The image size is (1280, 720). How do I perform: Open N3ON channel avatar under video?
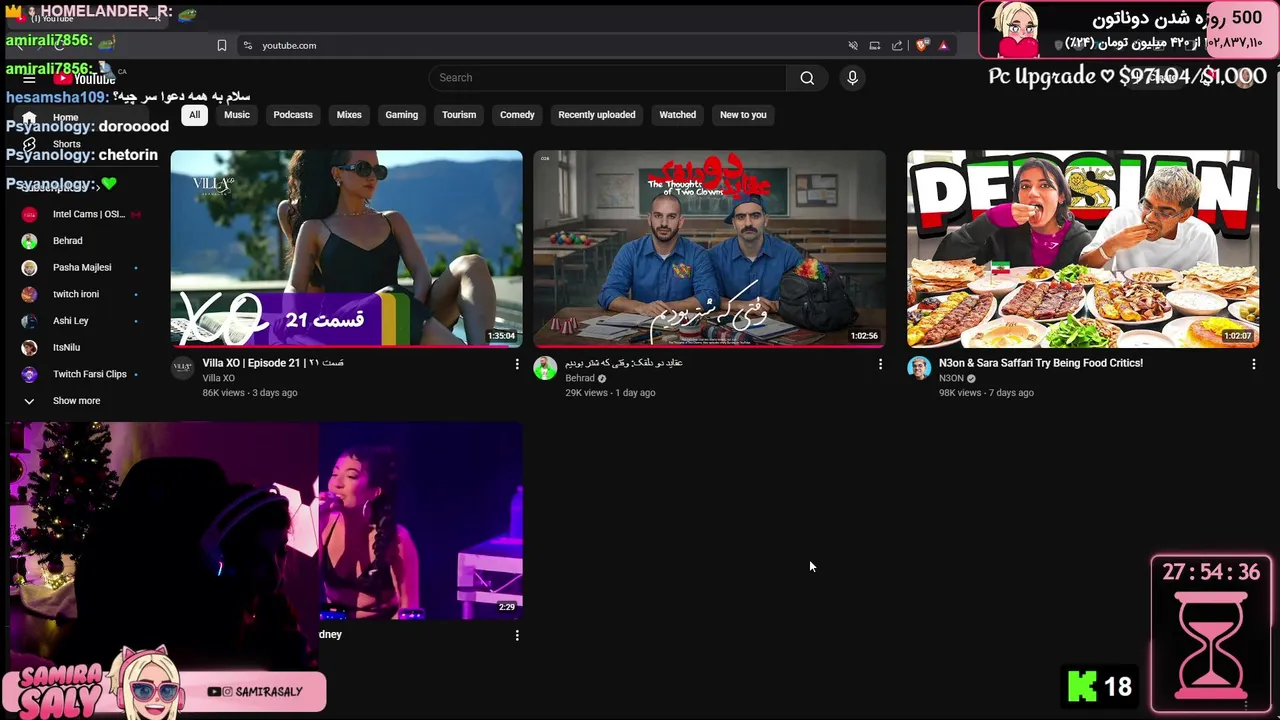click(919, 368)
